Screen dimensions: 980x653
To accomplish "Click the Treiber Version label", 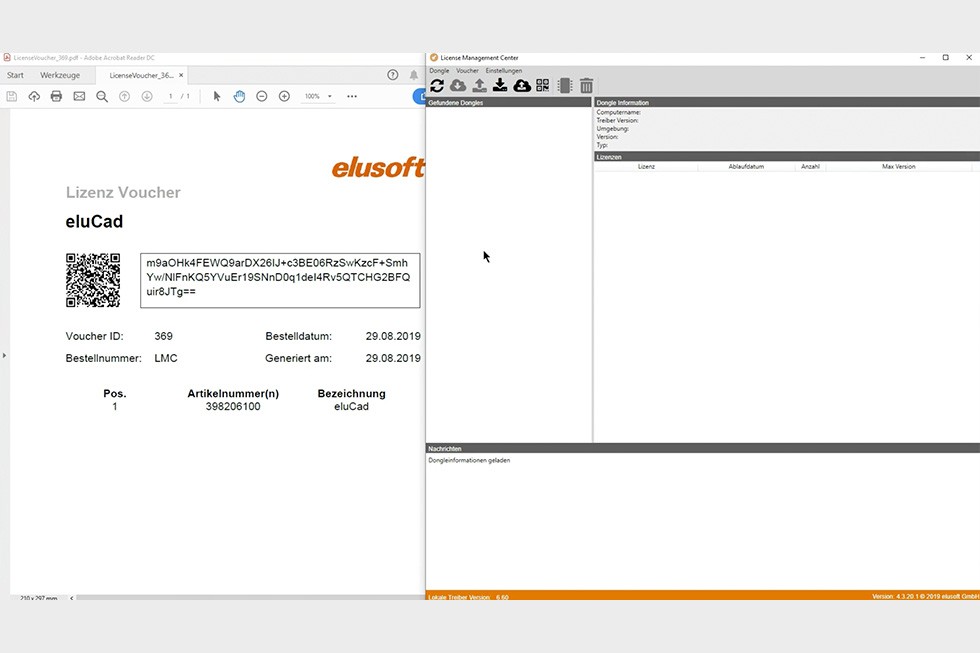I will (618, 121).
